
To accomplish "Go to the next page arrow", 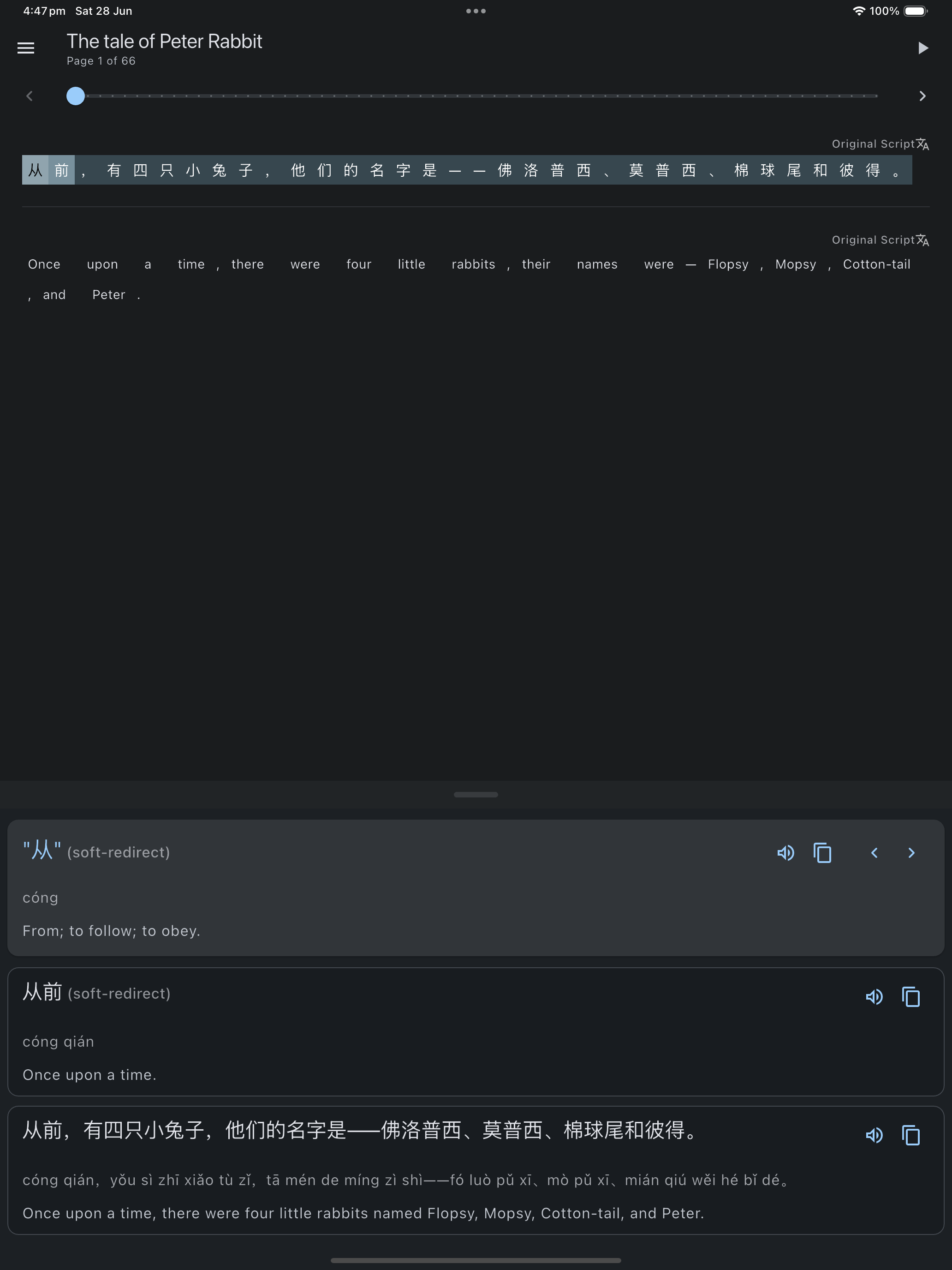I will [x=922, y=96].
